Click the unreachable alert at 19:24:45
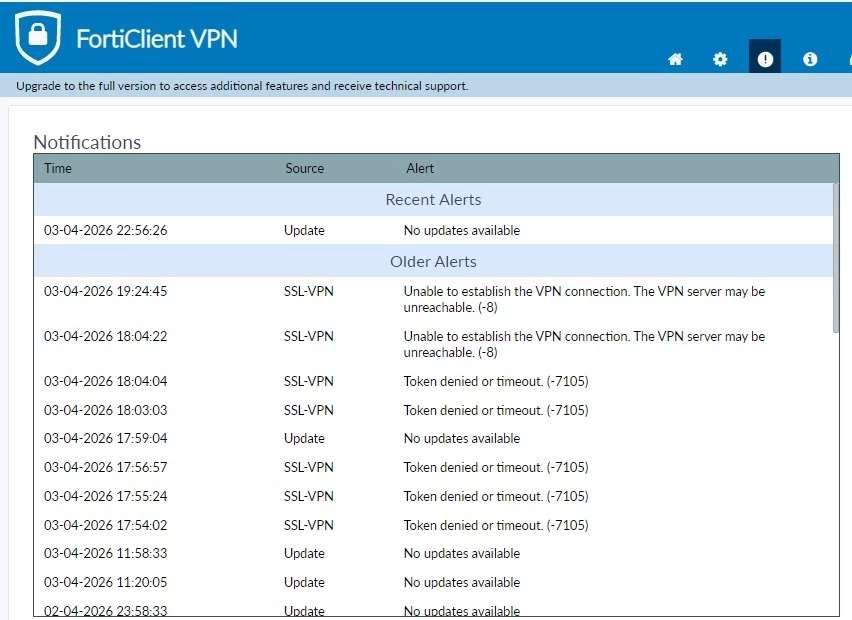Image resolution: width=852 pixels, height=620 pixels. (x=584, y=299)
